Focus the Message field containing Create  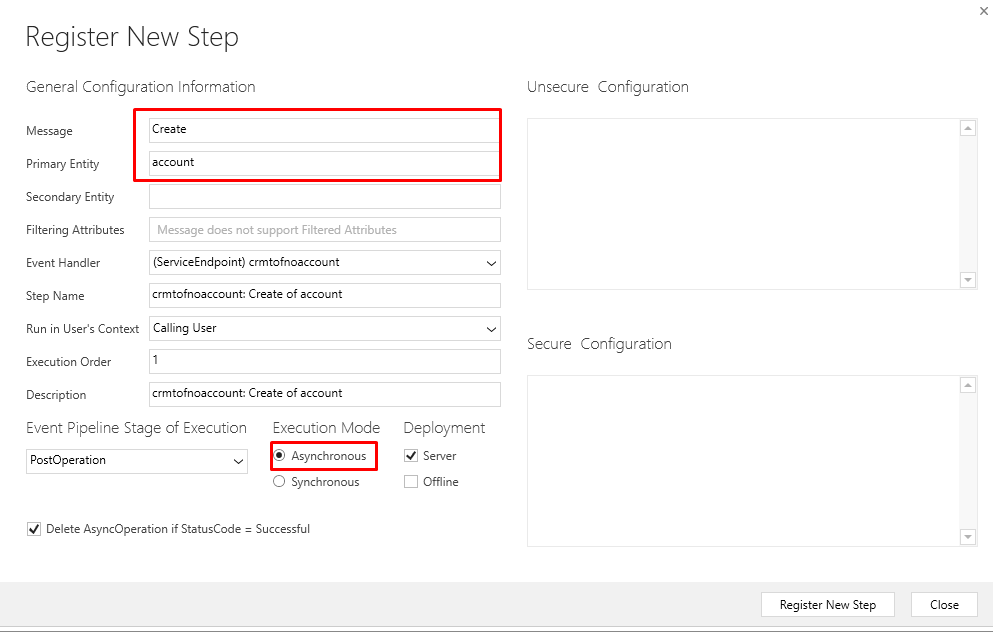pyautogui.click(x=325, y=130)
